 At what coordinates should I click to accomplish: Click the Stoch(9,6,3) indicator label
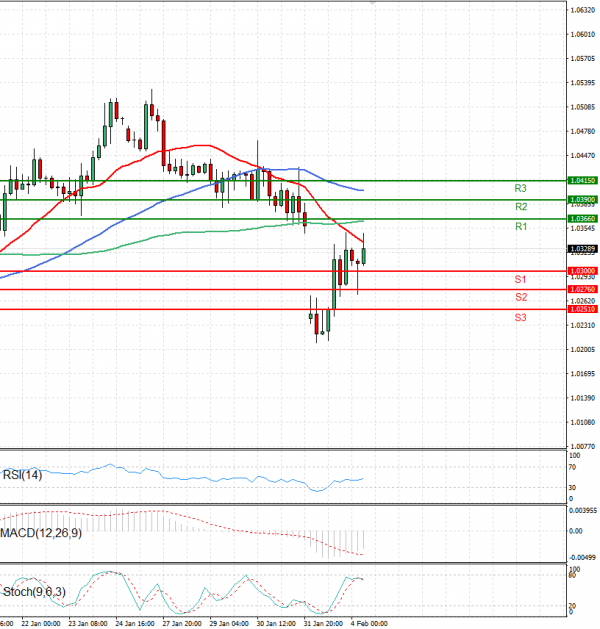(x=34, y=592)
